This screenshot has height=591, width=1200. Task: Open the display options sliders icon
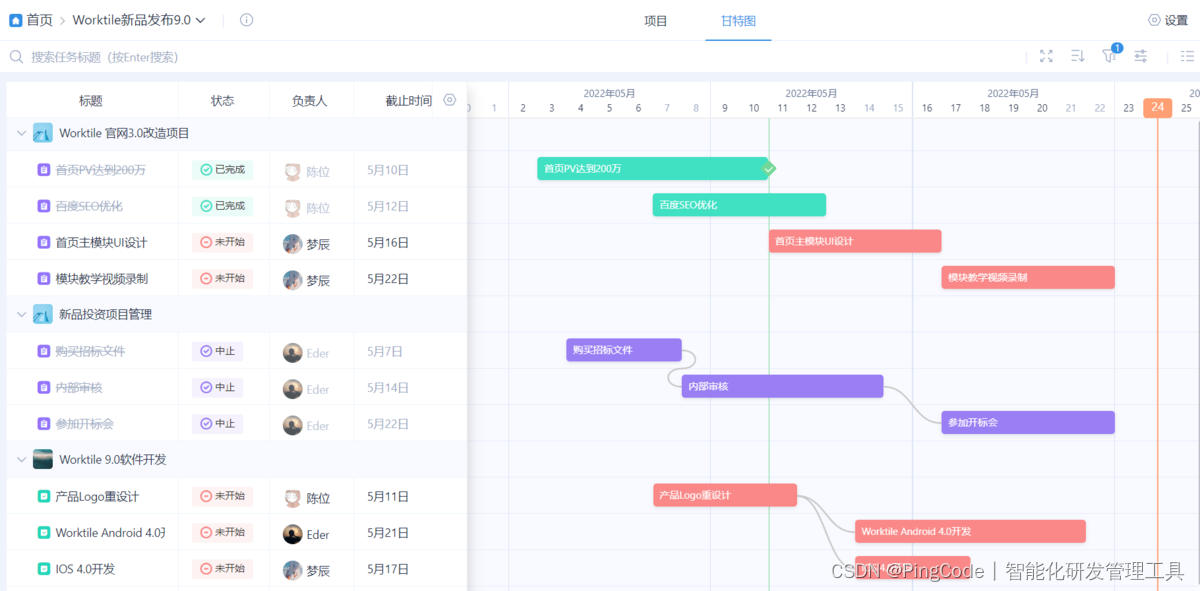1140,57
